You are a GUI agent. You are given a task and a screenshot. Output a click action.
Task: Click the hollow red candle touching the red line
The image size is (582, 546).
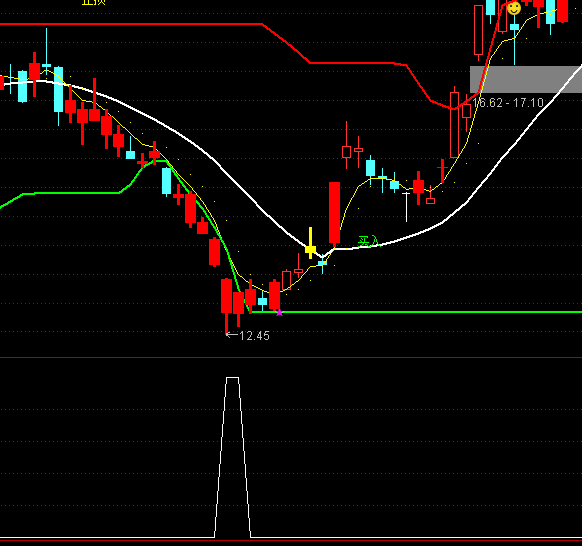454,125
